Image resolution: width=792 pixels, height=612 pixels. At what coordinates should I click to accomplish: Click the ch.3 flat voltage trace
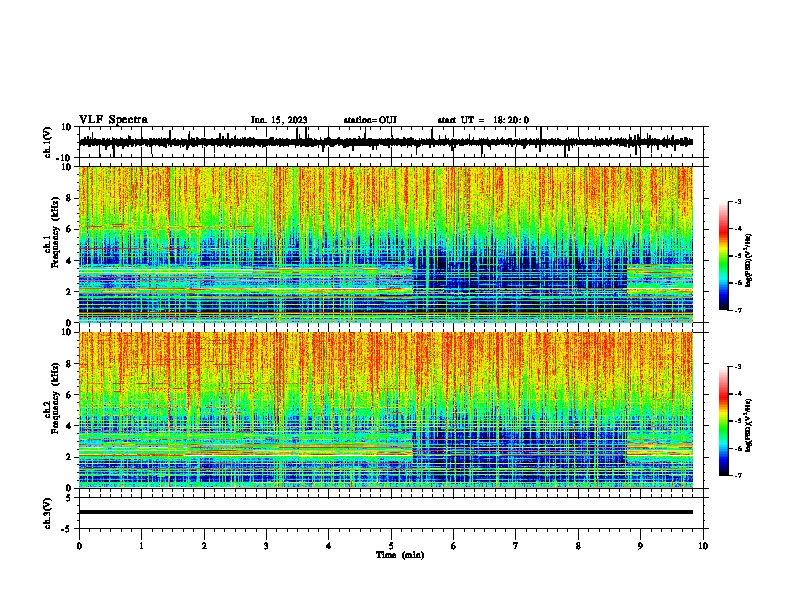tap(386, 512)
